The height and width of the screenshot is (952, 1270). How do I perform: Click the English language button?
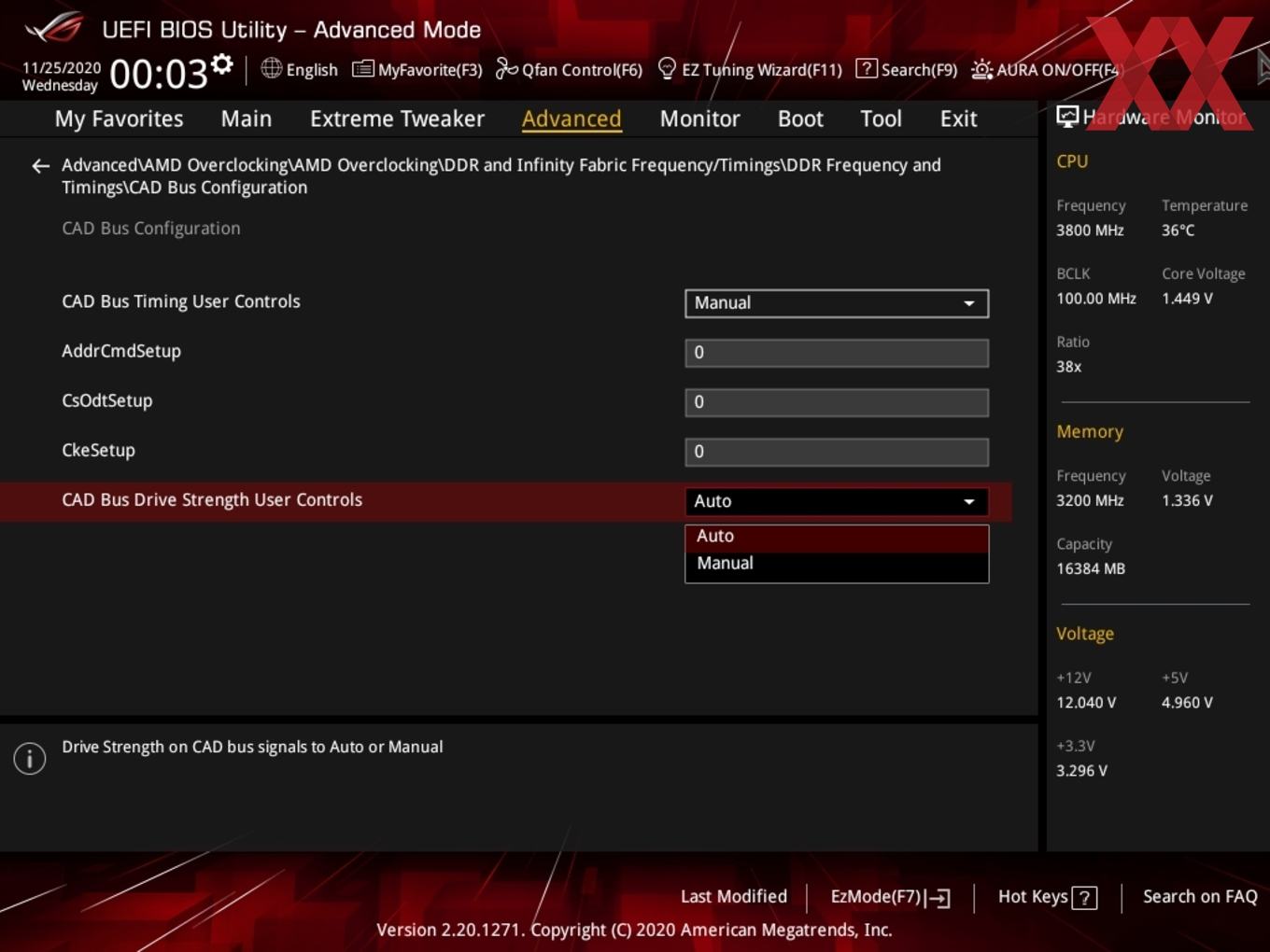tap(312, 70)
